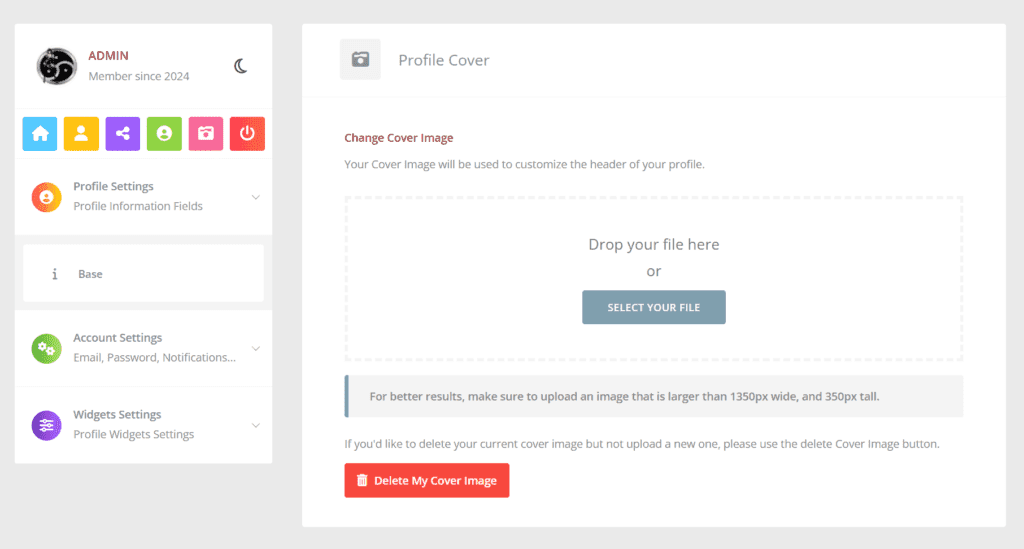1024x549 pixels.
Task: Click Delete My Cover Image button
Action: click(426, 480)
